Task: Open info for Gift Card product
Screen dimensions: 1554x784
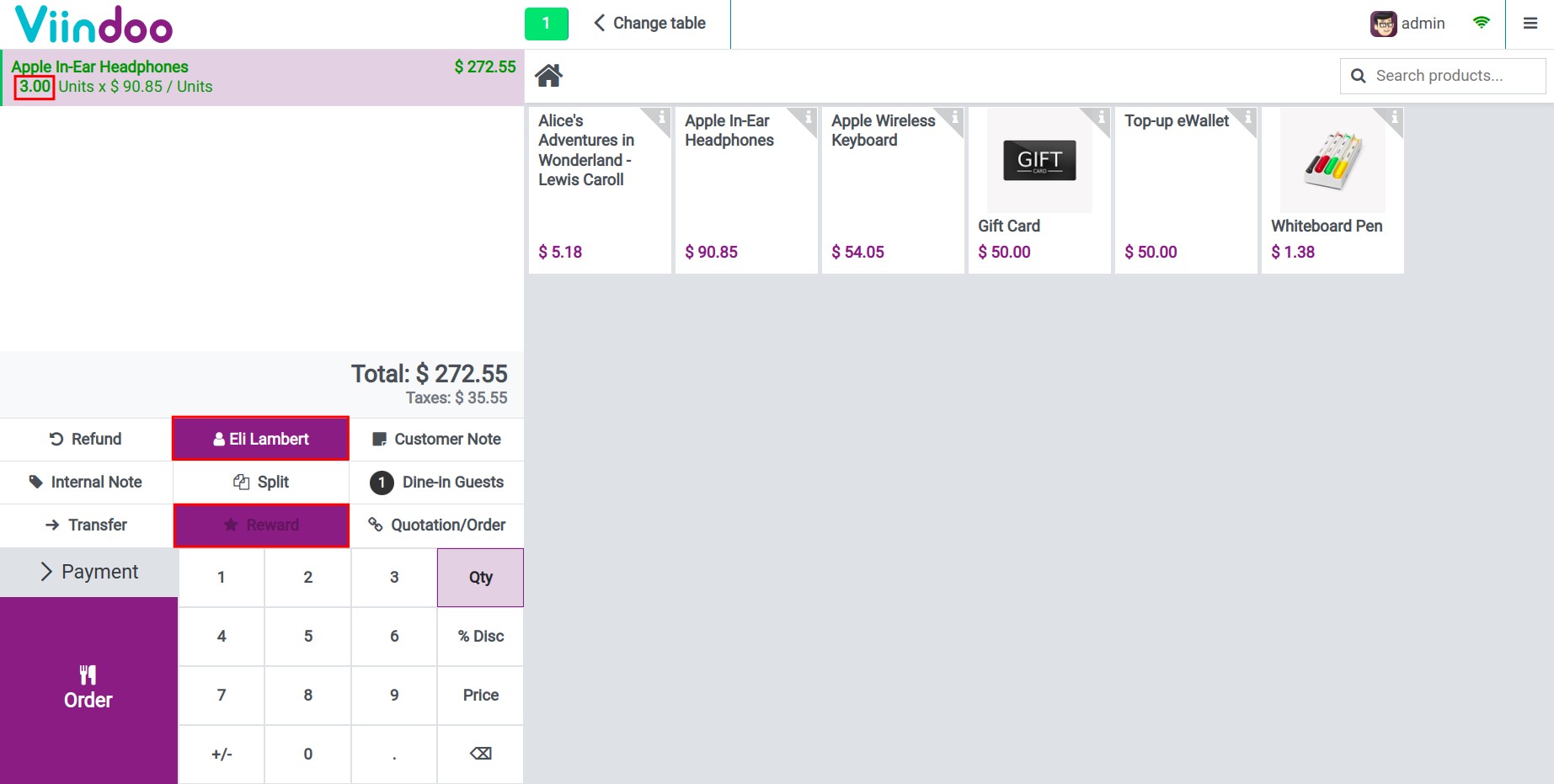Action: pyautogui.click(x=1100, y=117)
